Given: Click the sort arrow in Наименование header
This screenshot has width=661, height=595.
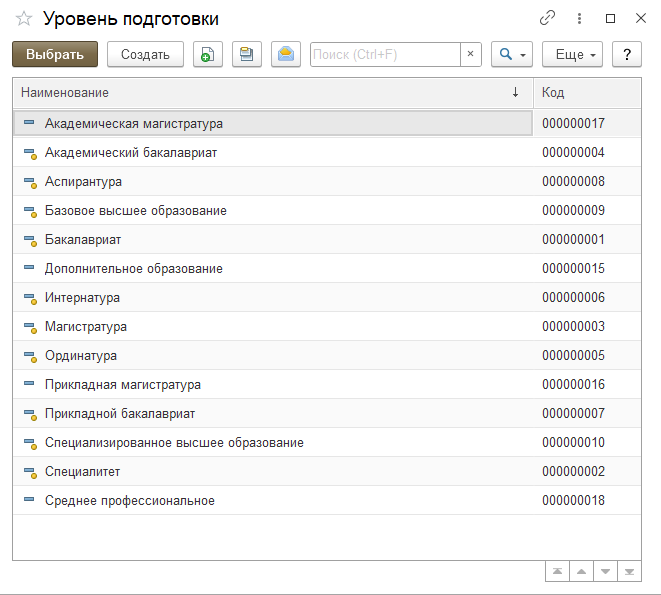Looking at the screenshot, I should click(515, 92).
